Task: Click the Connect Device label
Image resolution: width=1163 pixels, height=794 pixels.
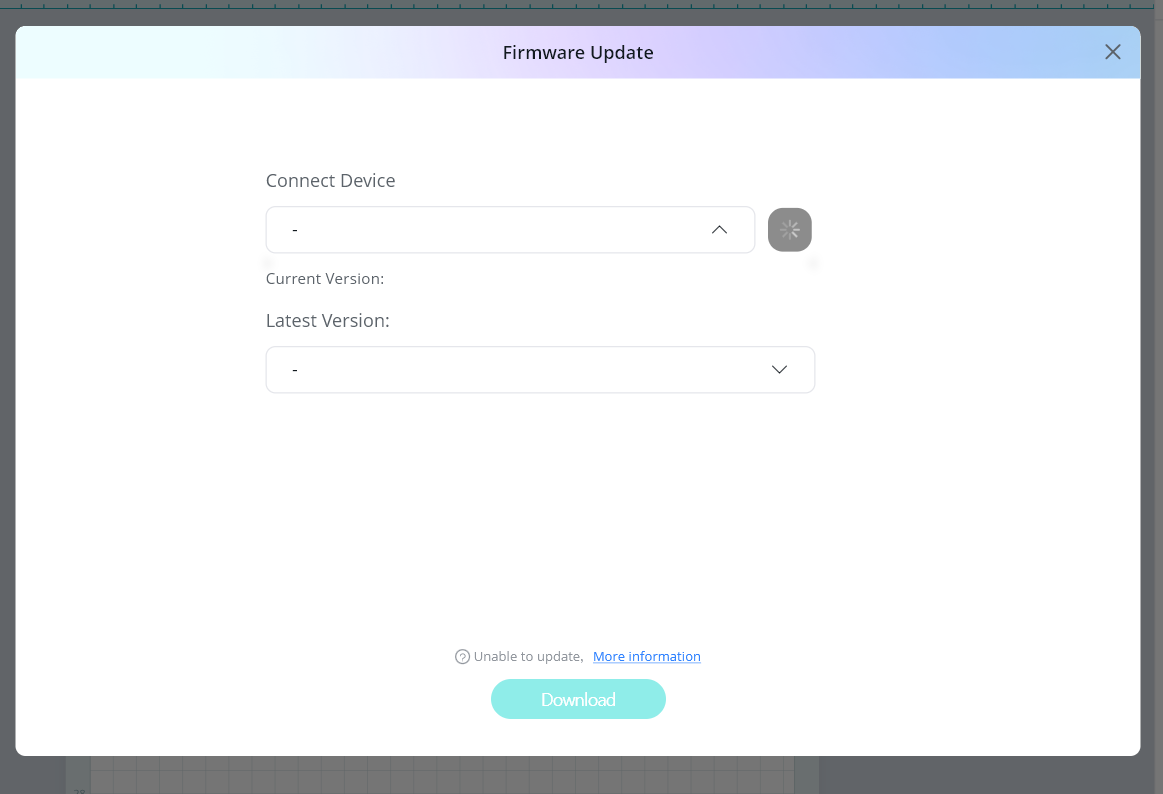Action: point(330,181)
